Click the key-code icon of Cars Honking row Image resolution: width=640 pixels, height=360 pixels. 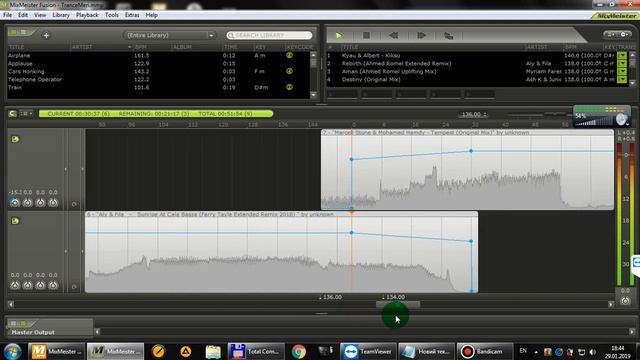coord(289,71)
